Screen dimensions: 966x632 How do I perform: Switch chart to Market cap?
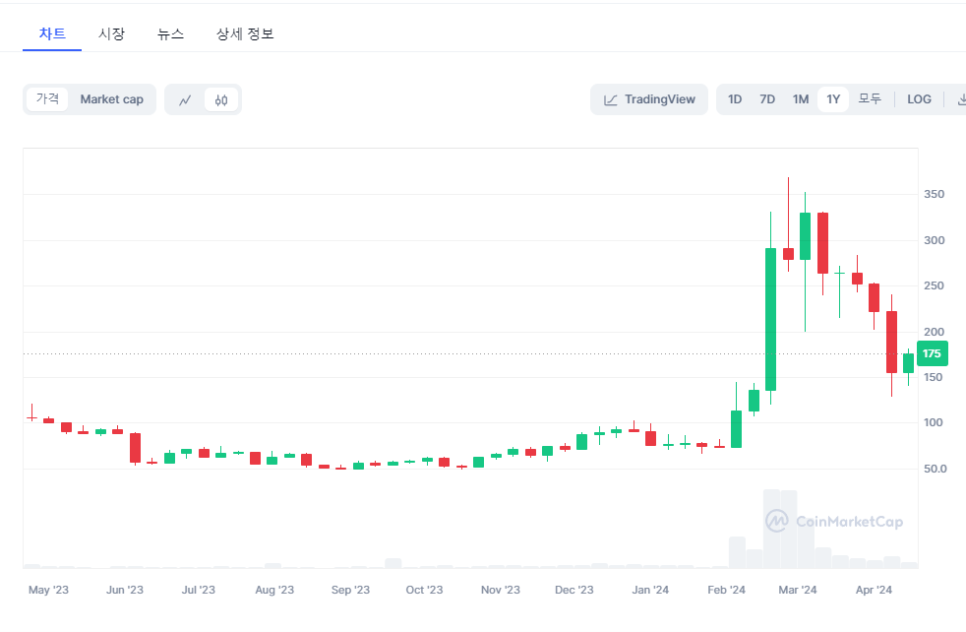point(112,99)
